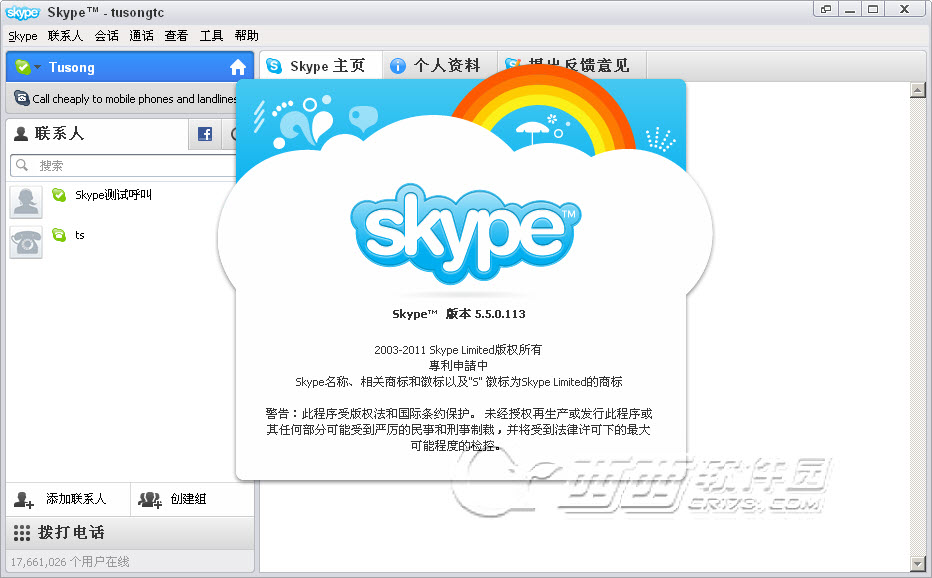Click the info icon on 个人资料 tab
Viewport: 932px width, 578px height.
coord(398,66)
